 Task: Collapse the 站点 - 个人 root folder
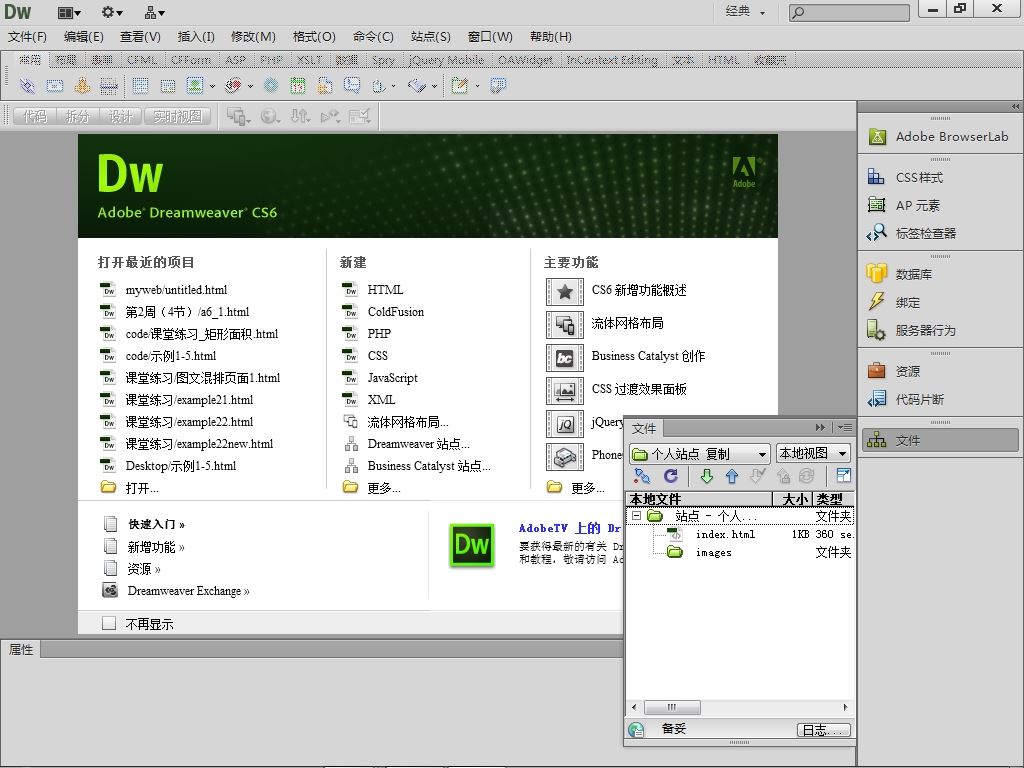(x=636, y=516)
